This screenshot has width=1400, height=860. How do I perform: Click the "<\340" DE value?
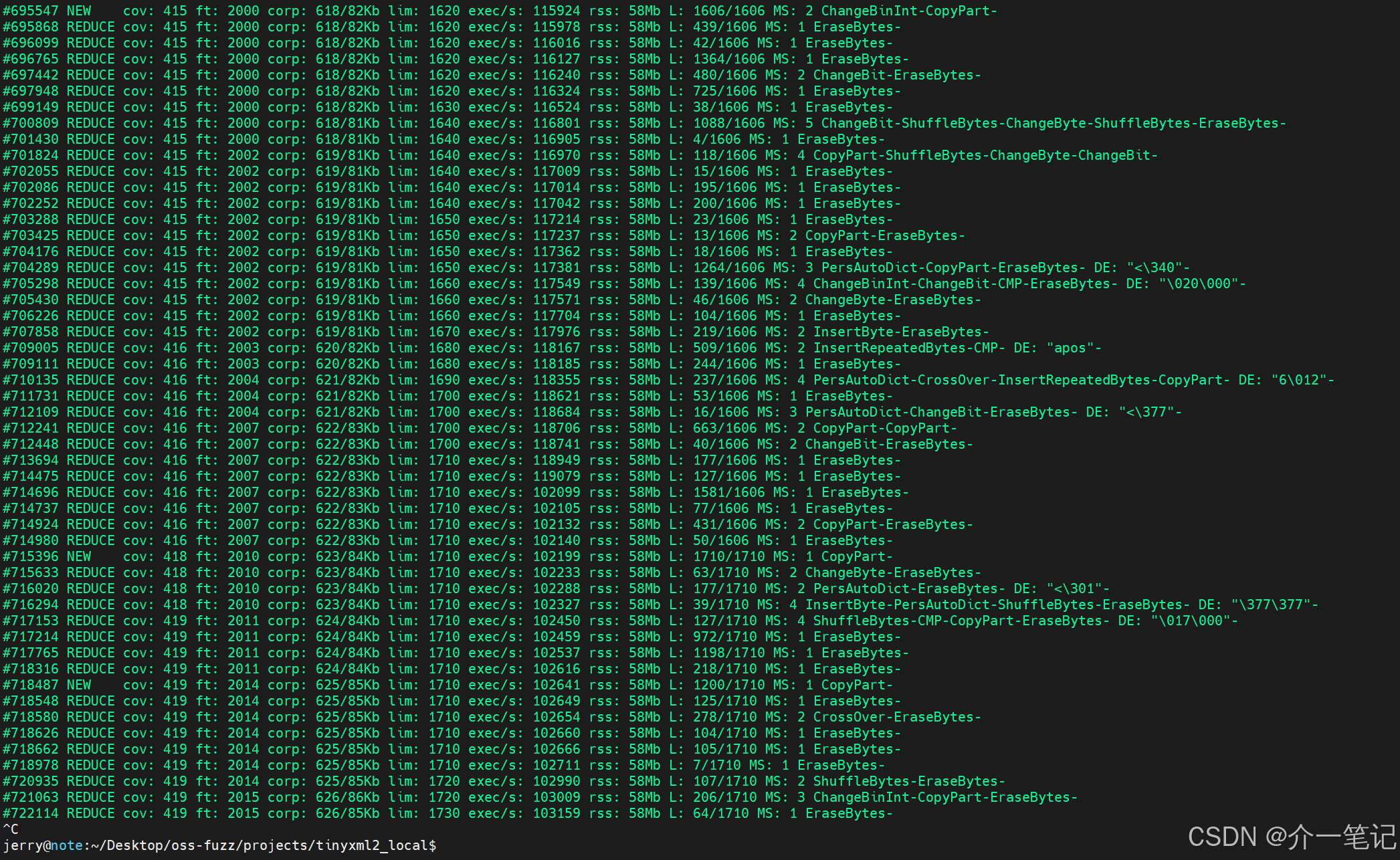tap(1155, 267)
